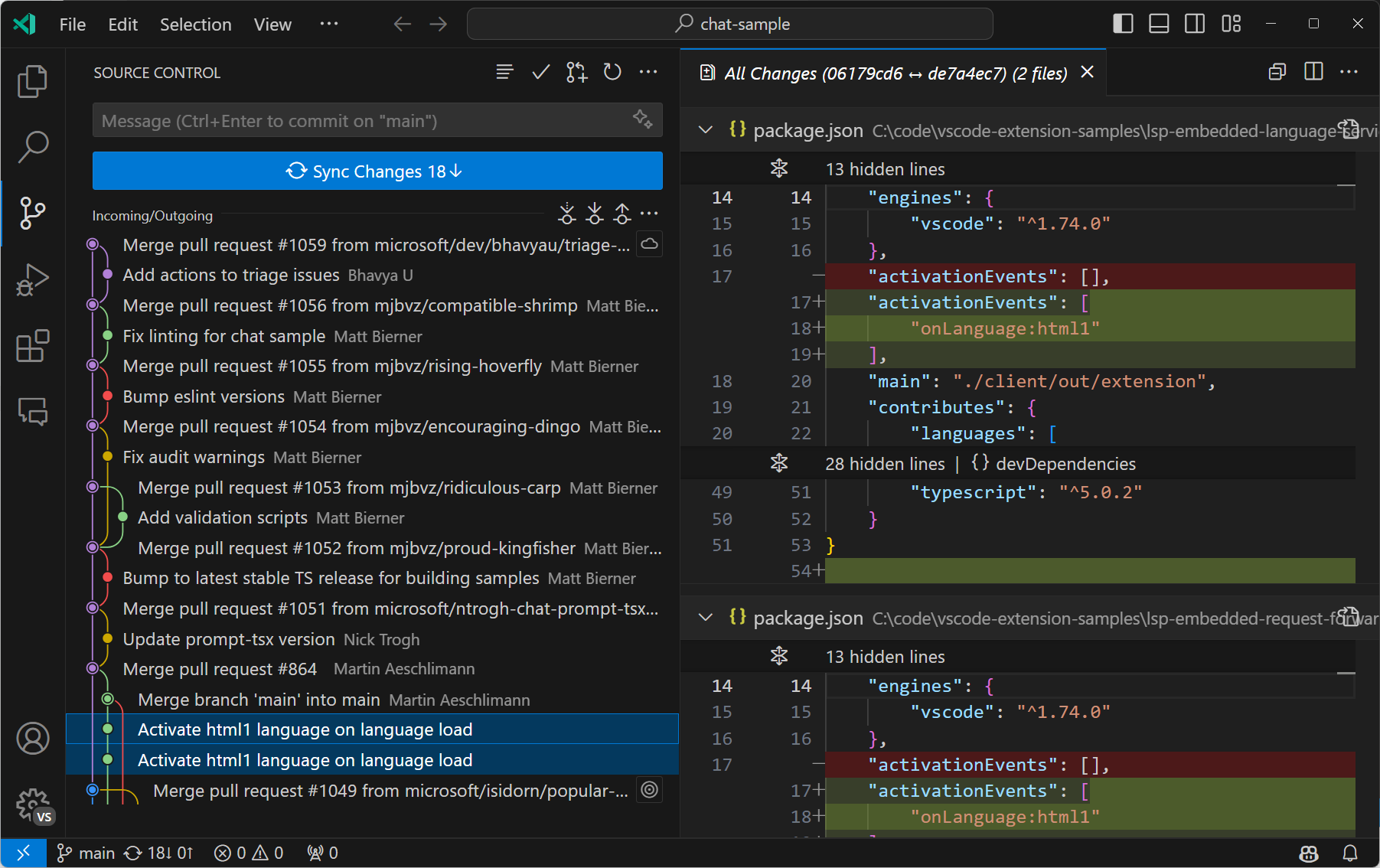Open the Extensions view
Viewport: 1380px width, 868px height.
(x=32, y=346)
